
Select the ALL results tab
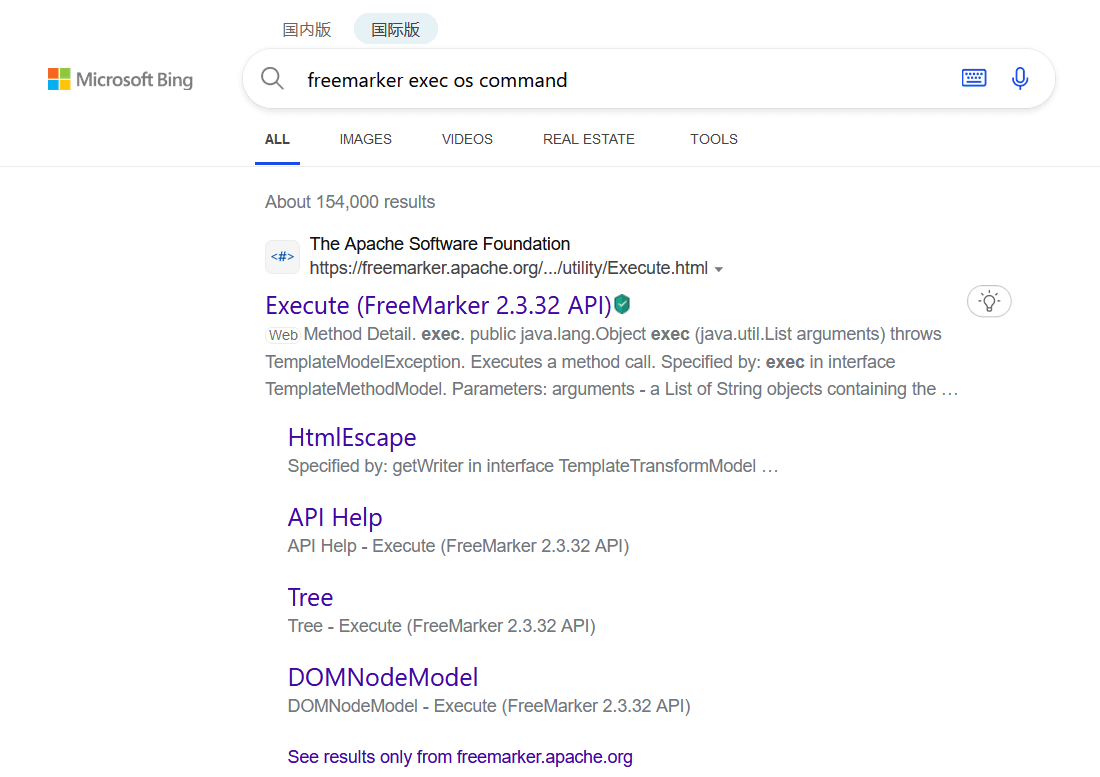(x=277, y=139)
